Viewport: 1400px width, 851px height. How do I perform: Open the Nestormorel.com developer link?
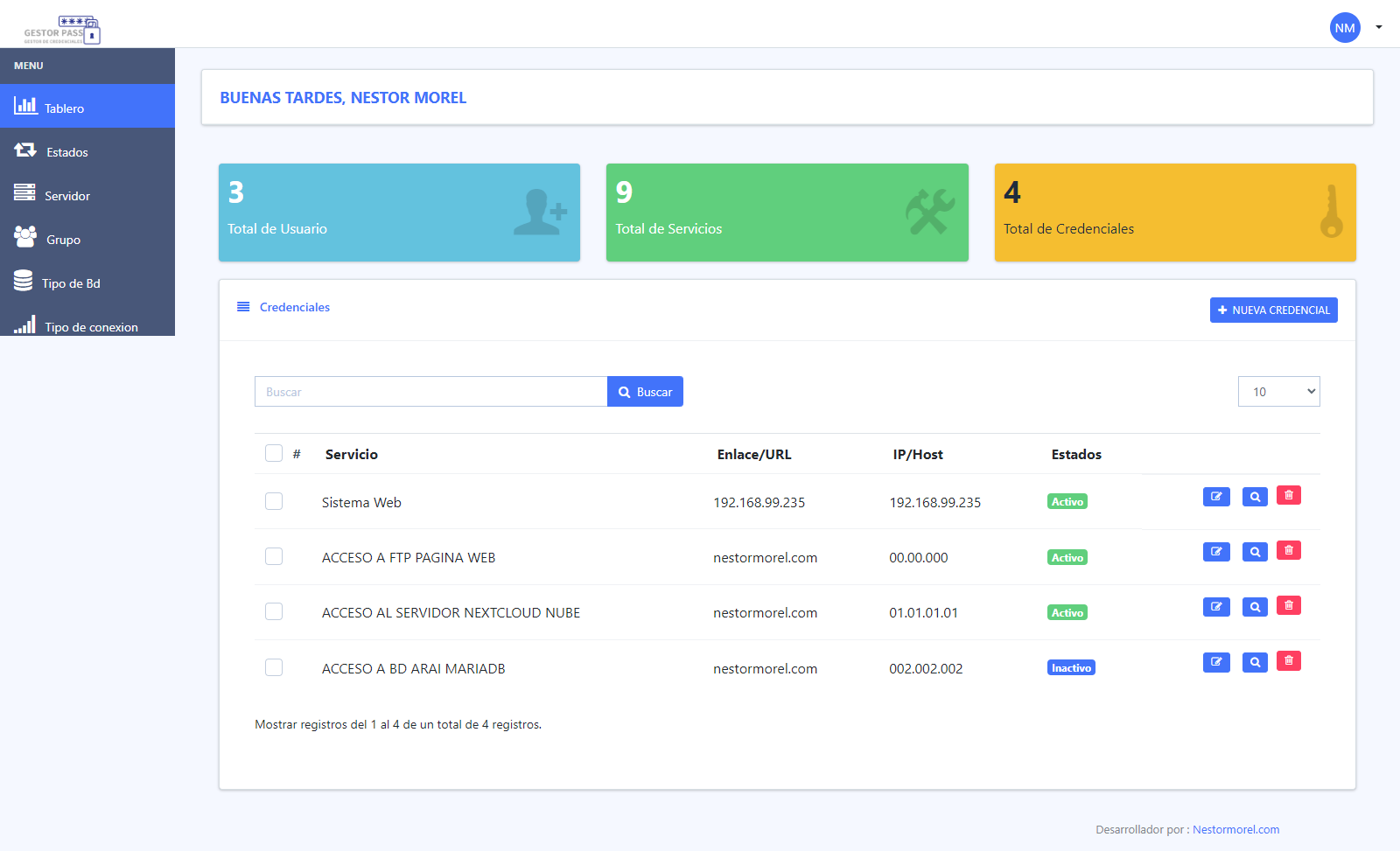1235,829
